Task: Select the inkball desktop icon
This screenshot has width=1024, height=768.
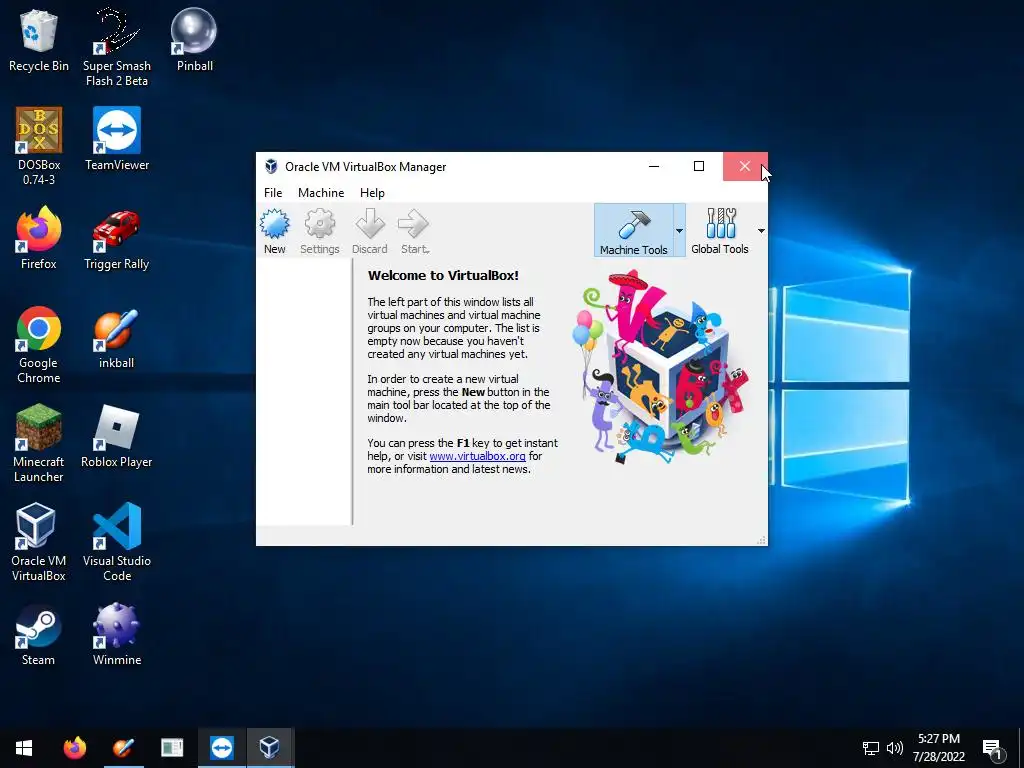Action: 117,338
